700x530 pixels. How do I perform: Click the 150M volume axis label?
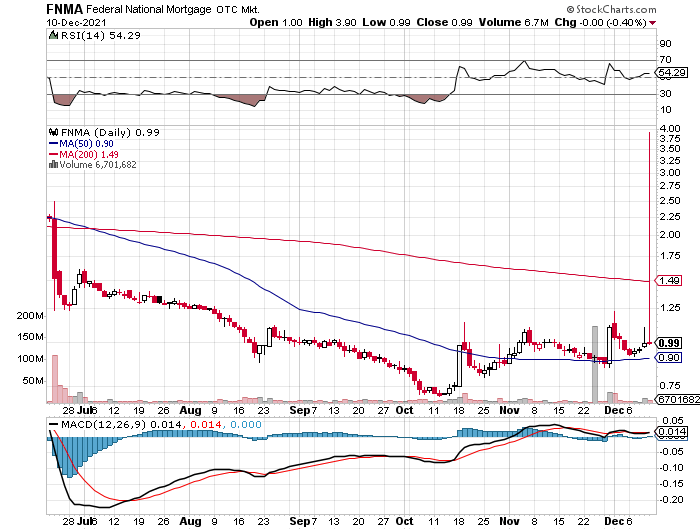click(x=30, y=337)
